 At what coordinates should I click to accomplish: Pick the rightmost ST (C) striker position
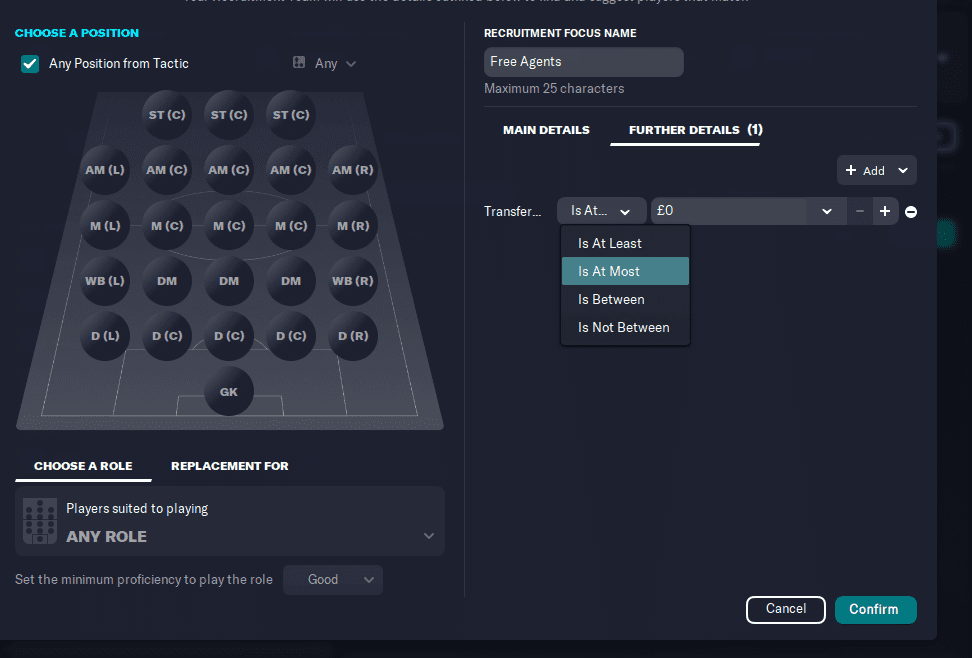coord(291,115)
